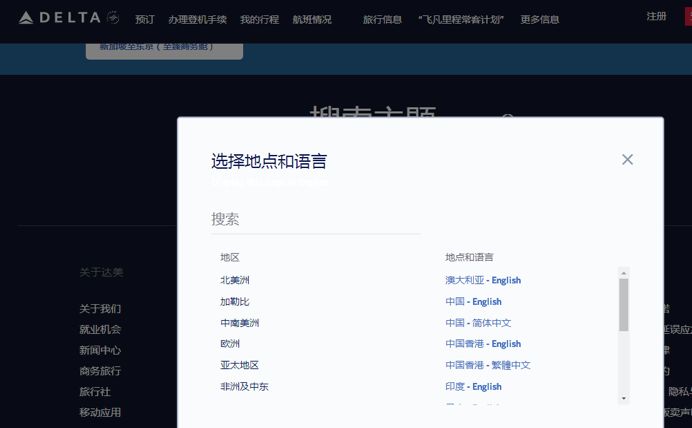Select the 中南美洲 region
This screenshot has height=428, width=692.
pos(240,323)
